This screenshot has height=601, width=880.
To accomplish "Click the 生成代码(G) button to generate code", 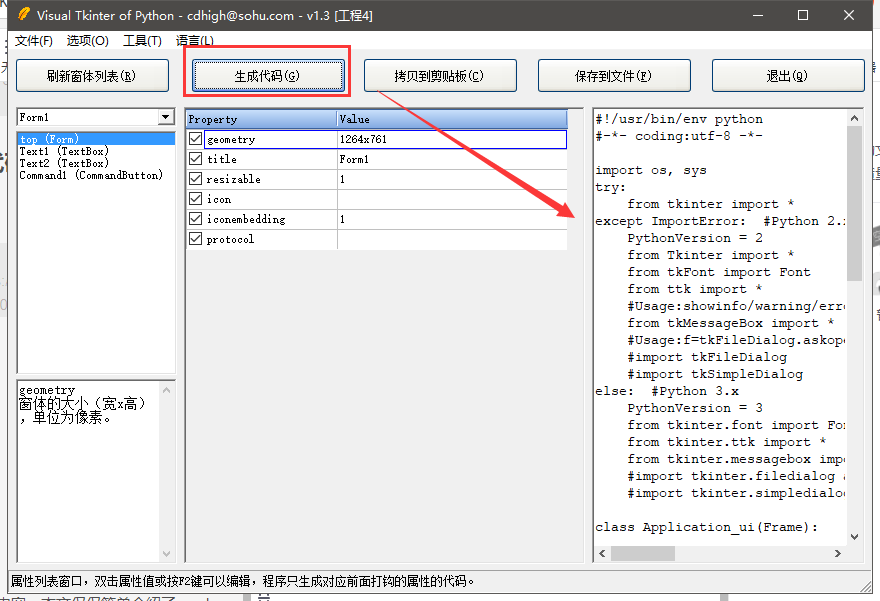I will point(267,74).
